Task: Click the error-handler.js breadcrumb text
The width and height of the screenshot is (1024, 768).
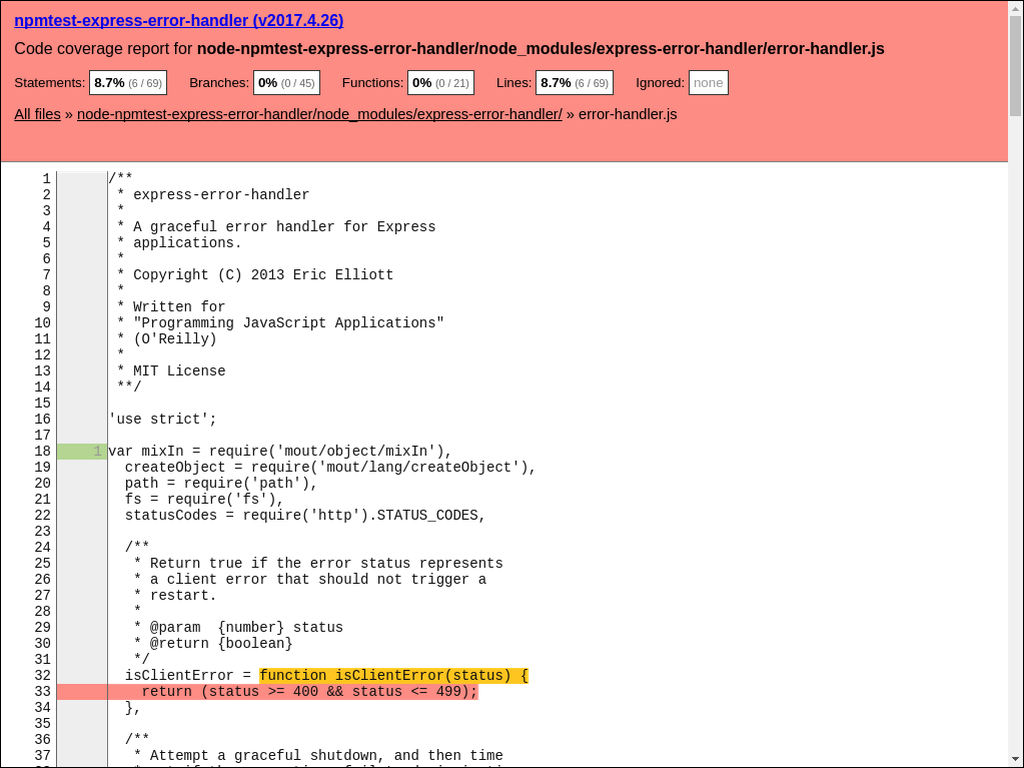Action: 628,114
